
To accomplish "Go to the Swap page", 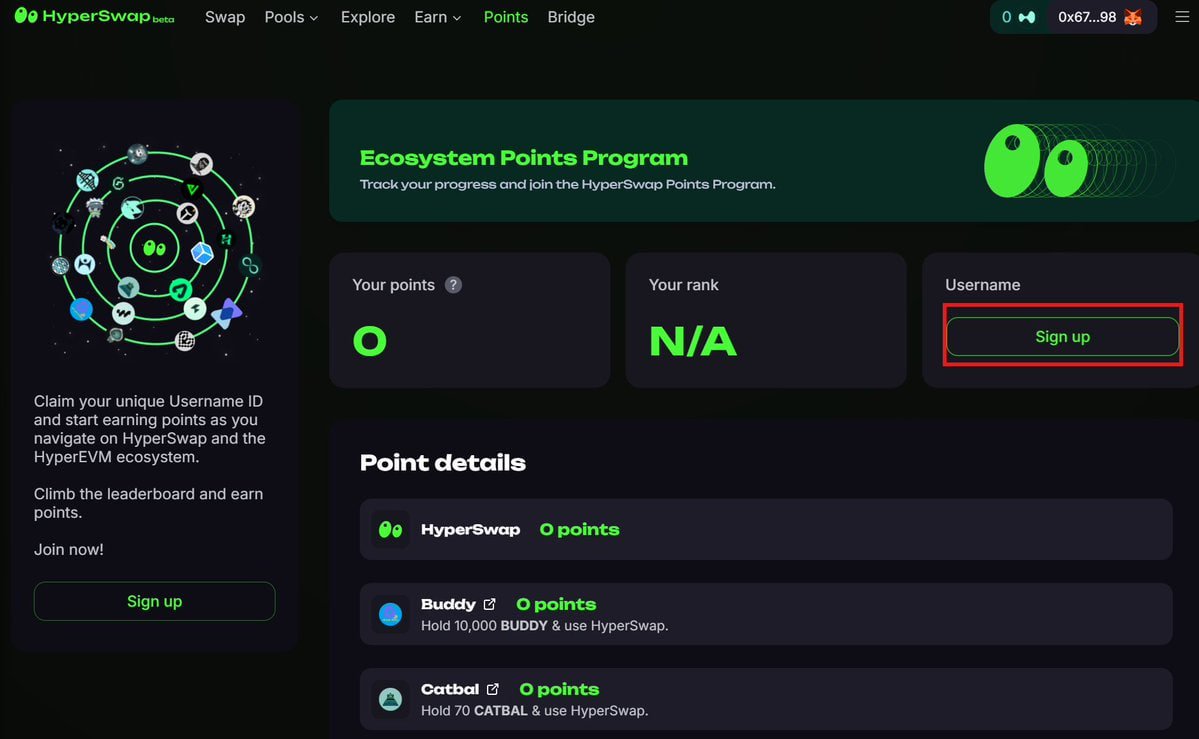I will (x=225, y=17).
